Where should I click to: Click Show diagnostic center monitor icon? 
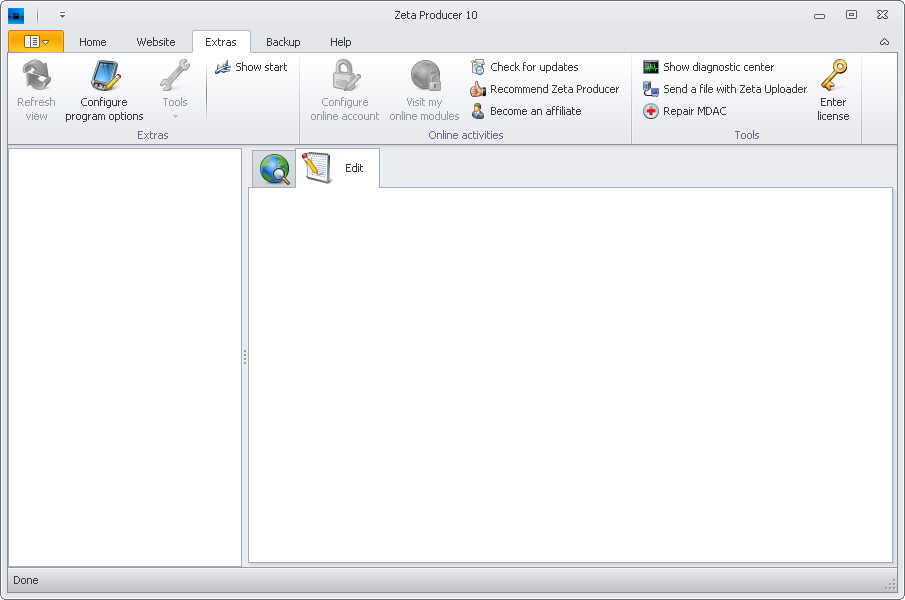click(650, 68)
